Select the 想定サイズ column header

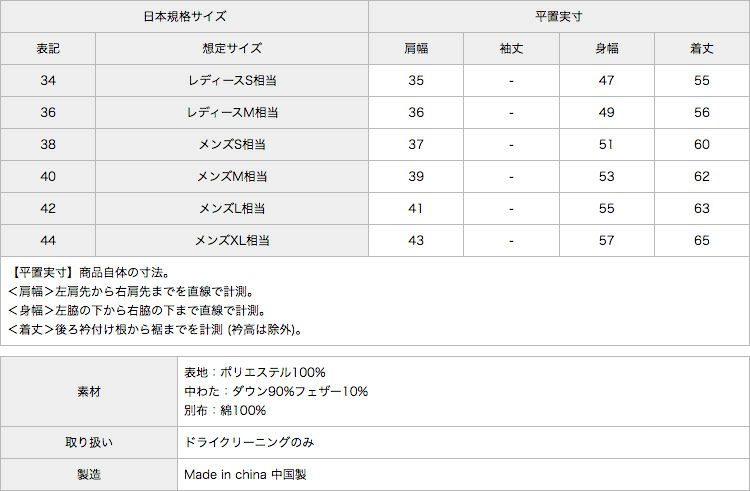coord(232,48)
